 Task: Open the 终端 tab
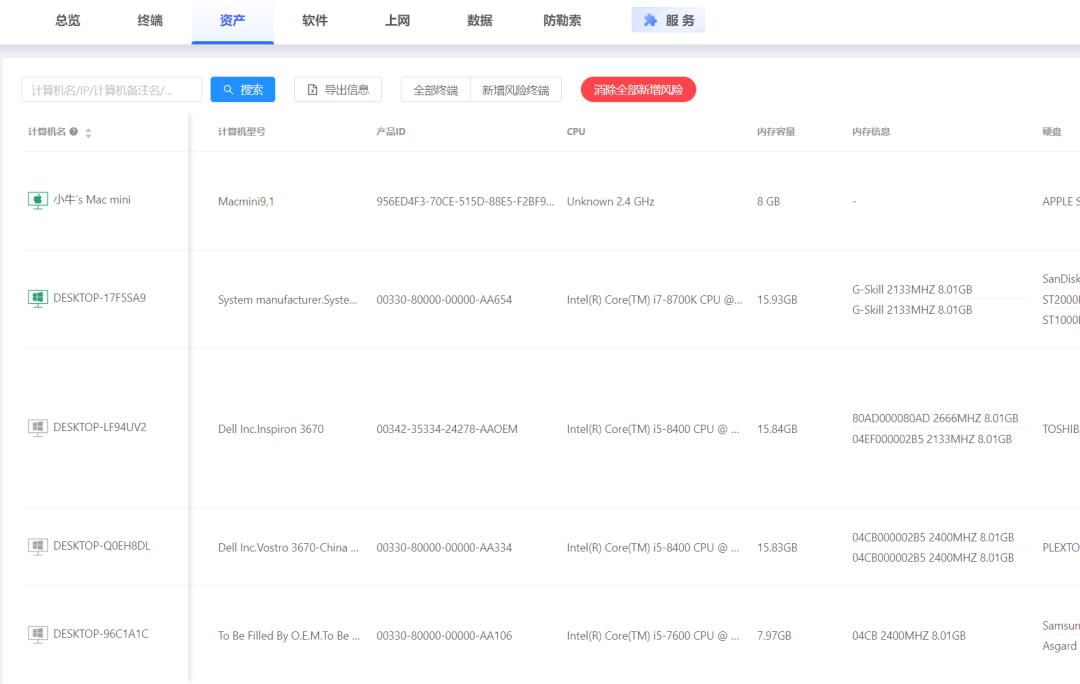click(x=150, y=20)
